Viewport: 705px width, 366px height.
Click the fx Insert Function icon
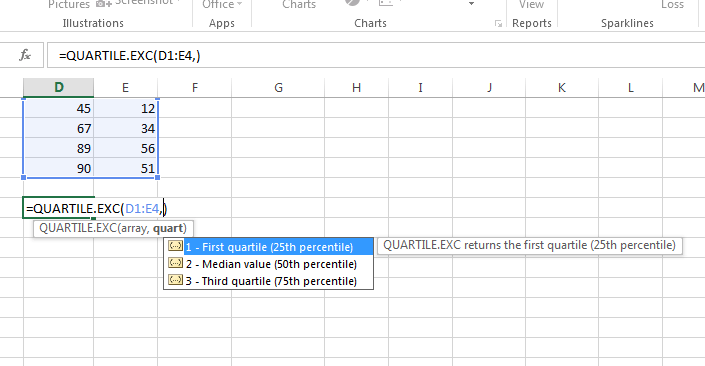pyautogui.click(x=25, y=55)
